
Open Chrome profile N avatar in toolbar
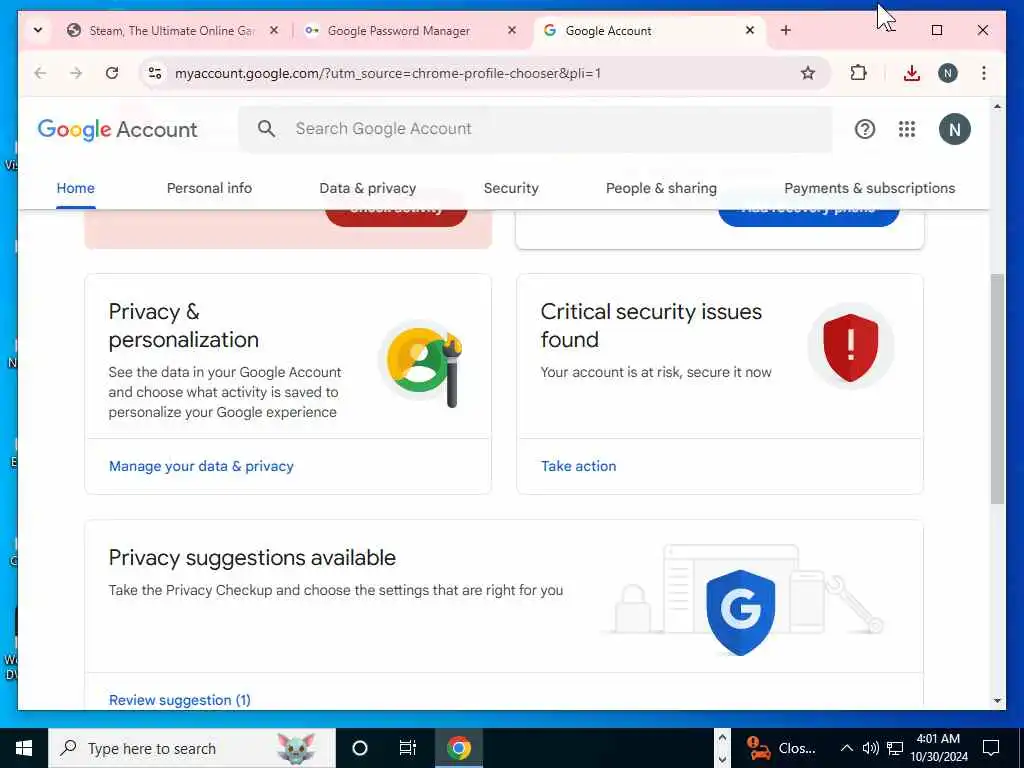click(x=948, y=73)
